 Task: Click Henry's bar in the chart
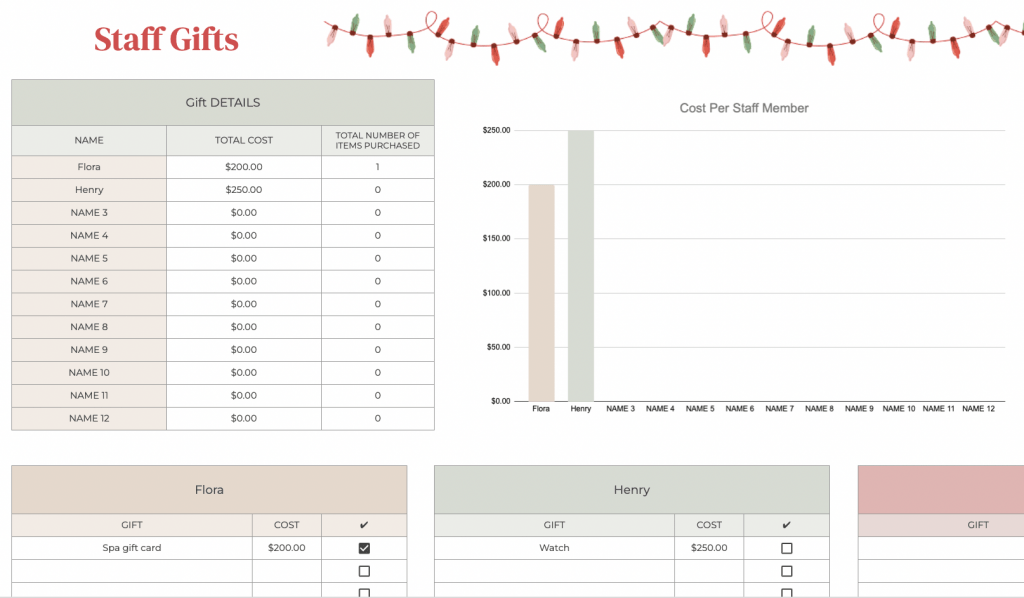(580, 270)
